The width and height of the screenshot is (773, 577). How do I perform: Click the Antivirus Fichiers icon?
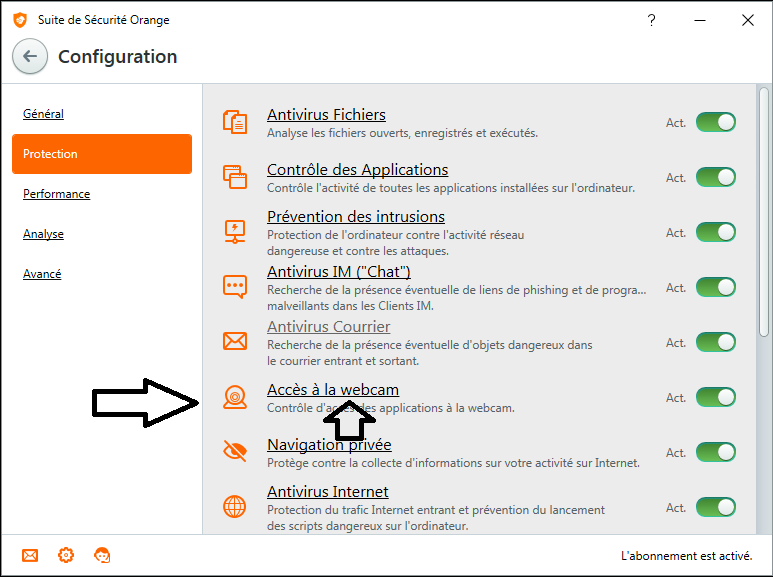click(x=234, y=122)
